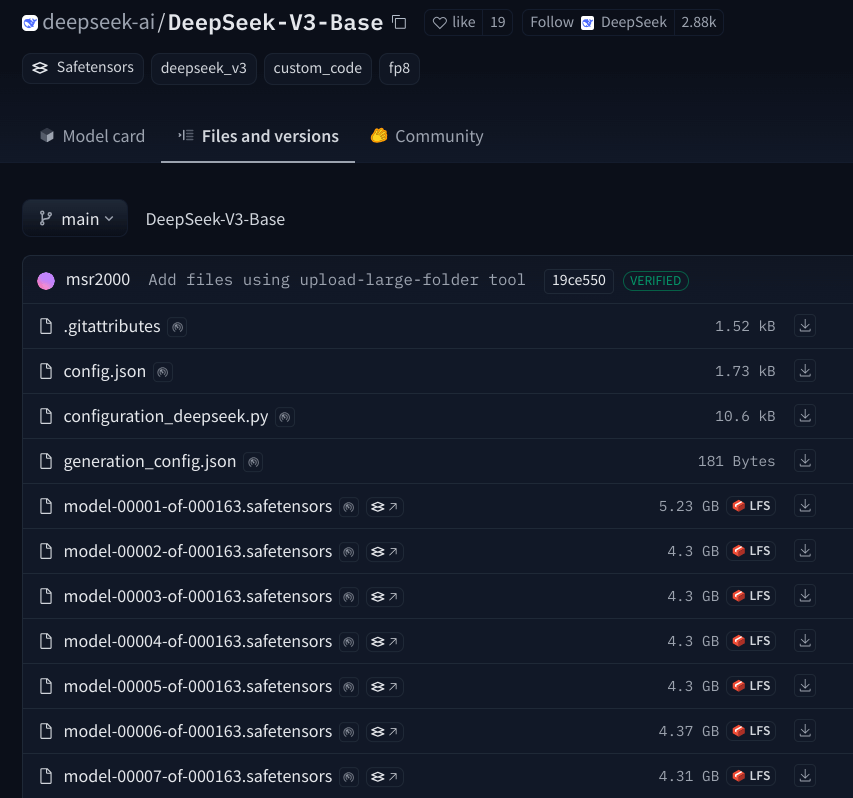Click the LFS badge on model-00003 row
853x798 pixels.
(751, 596)
